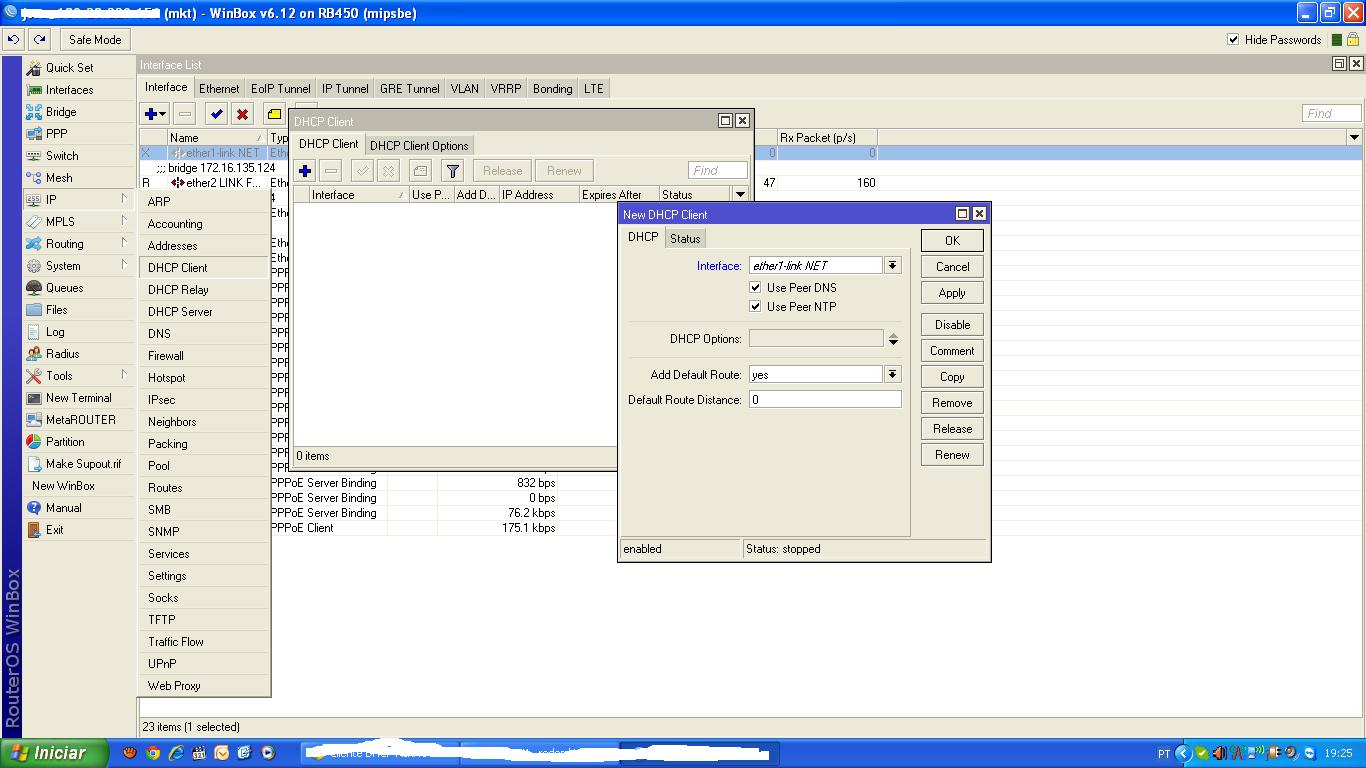Click Copy button in New DHCP Client

click(952, 377)
